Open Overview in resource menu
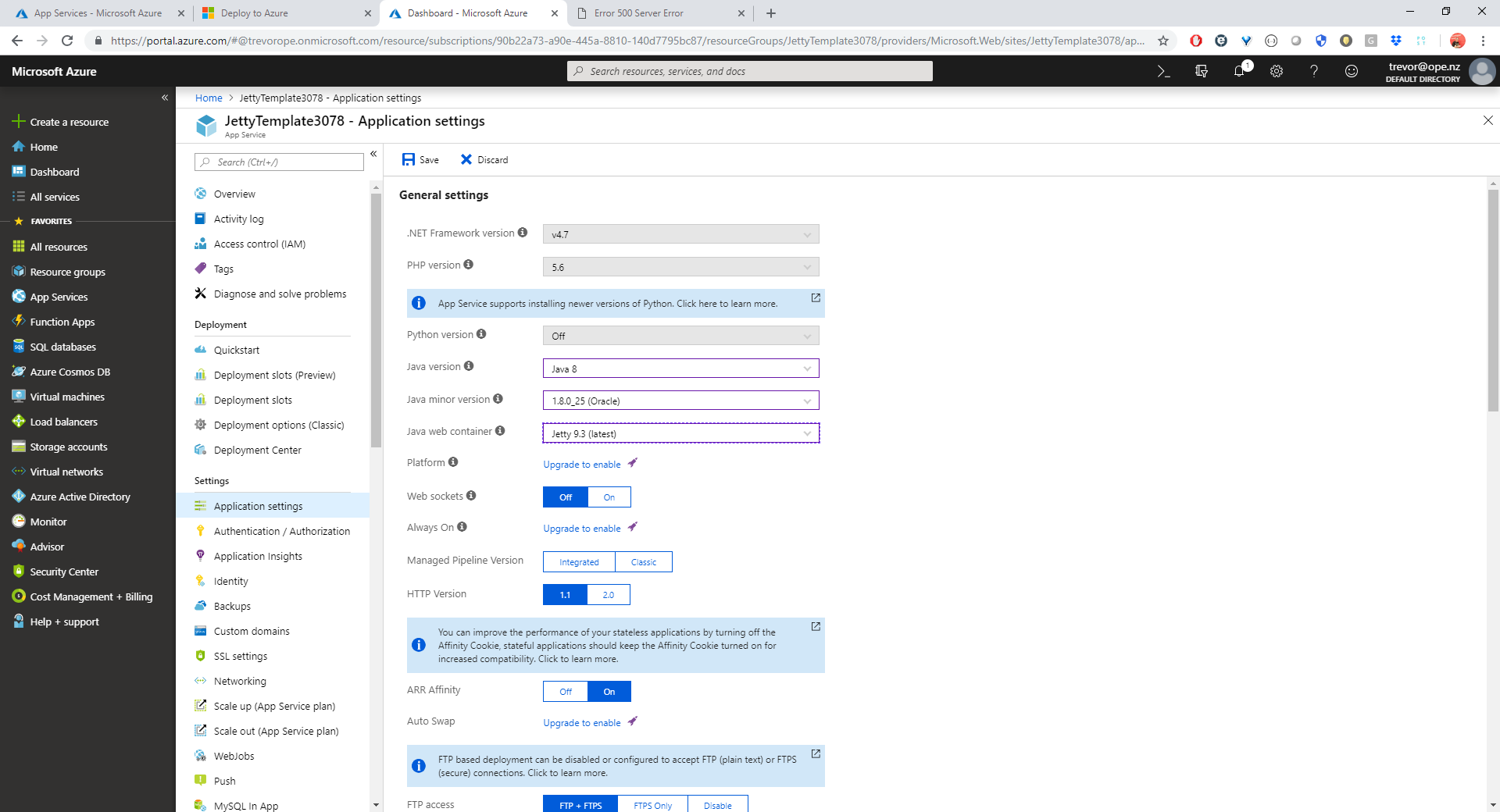This screenshot has height=812, width=1500. [x=234, y=194]
